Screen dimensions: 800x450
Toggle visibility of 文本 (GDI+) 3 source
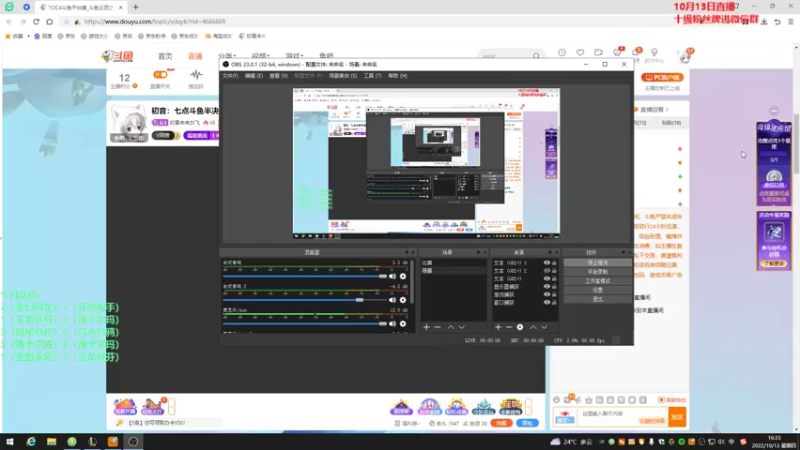pyautogui.click(x=546, y=263)
